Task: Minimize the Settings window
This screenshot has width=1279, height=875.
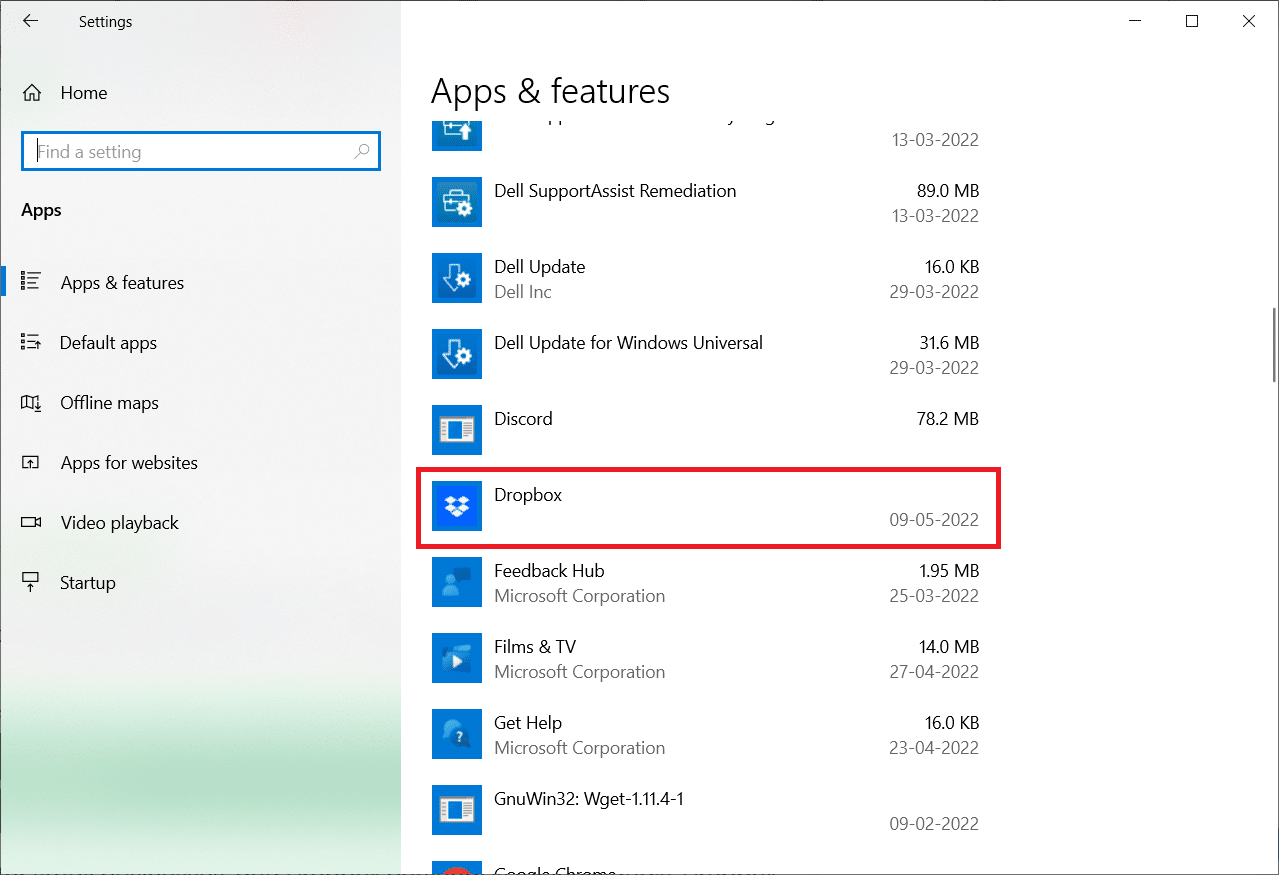Action: click(1134, 21)
